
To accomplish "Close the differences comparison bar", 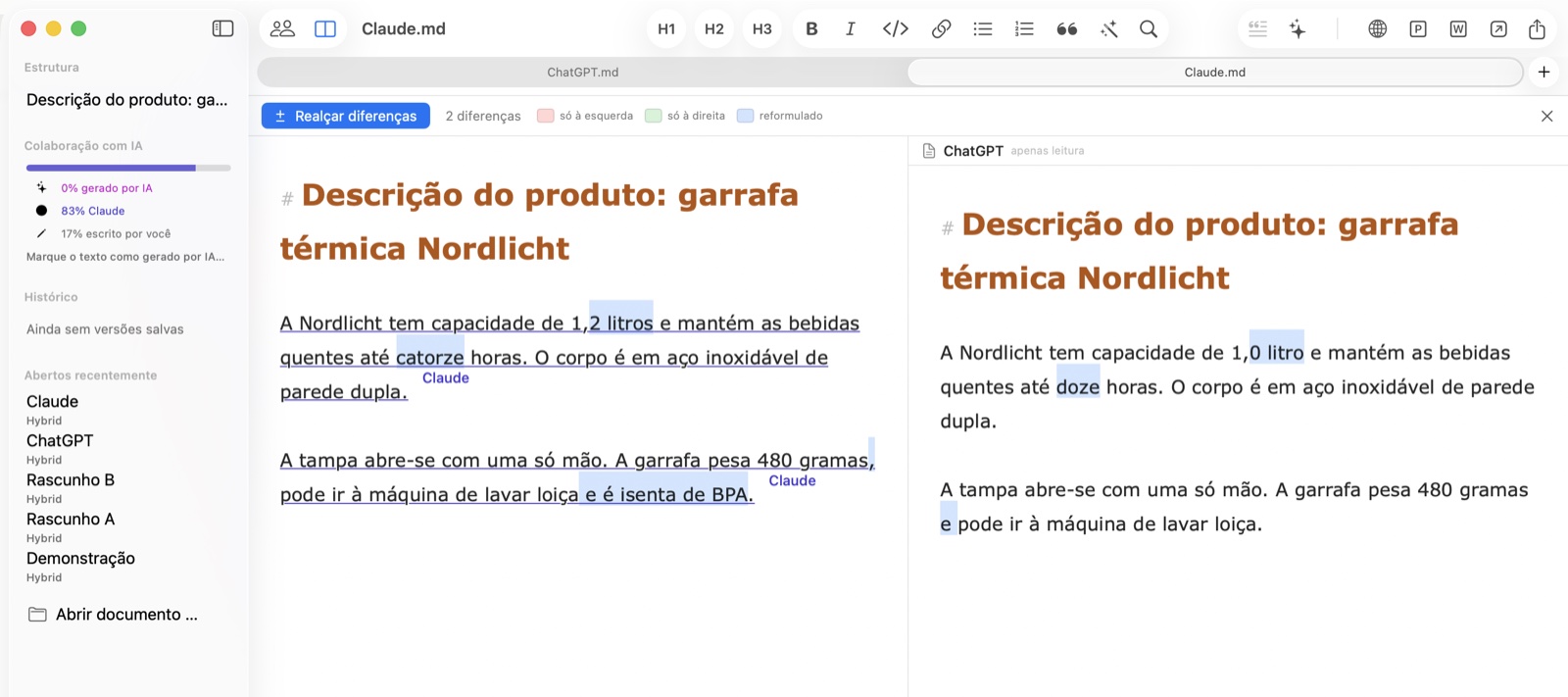I will [1546, 116].
